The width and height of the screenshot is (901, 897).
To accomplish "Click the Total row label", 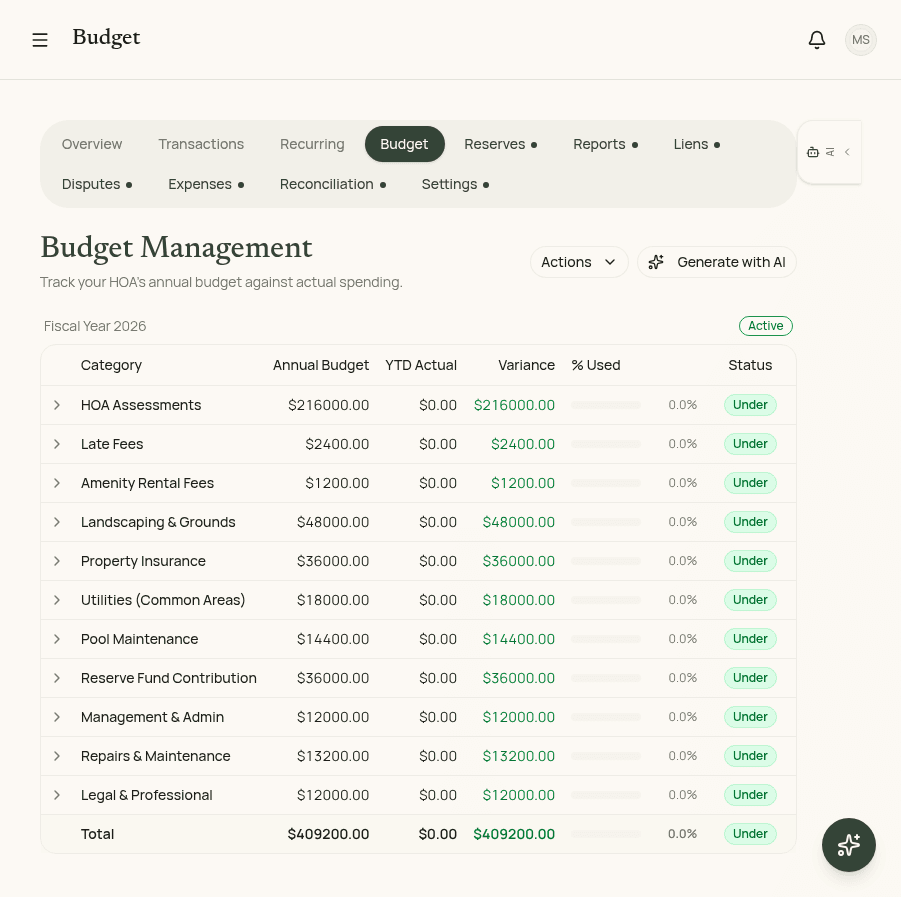I will point(97,834).
